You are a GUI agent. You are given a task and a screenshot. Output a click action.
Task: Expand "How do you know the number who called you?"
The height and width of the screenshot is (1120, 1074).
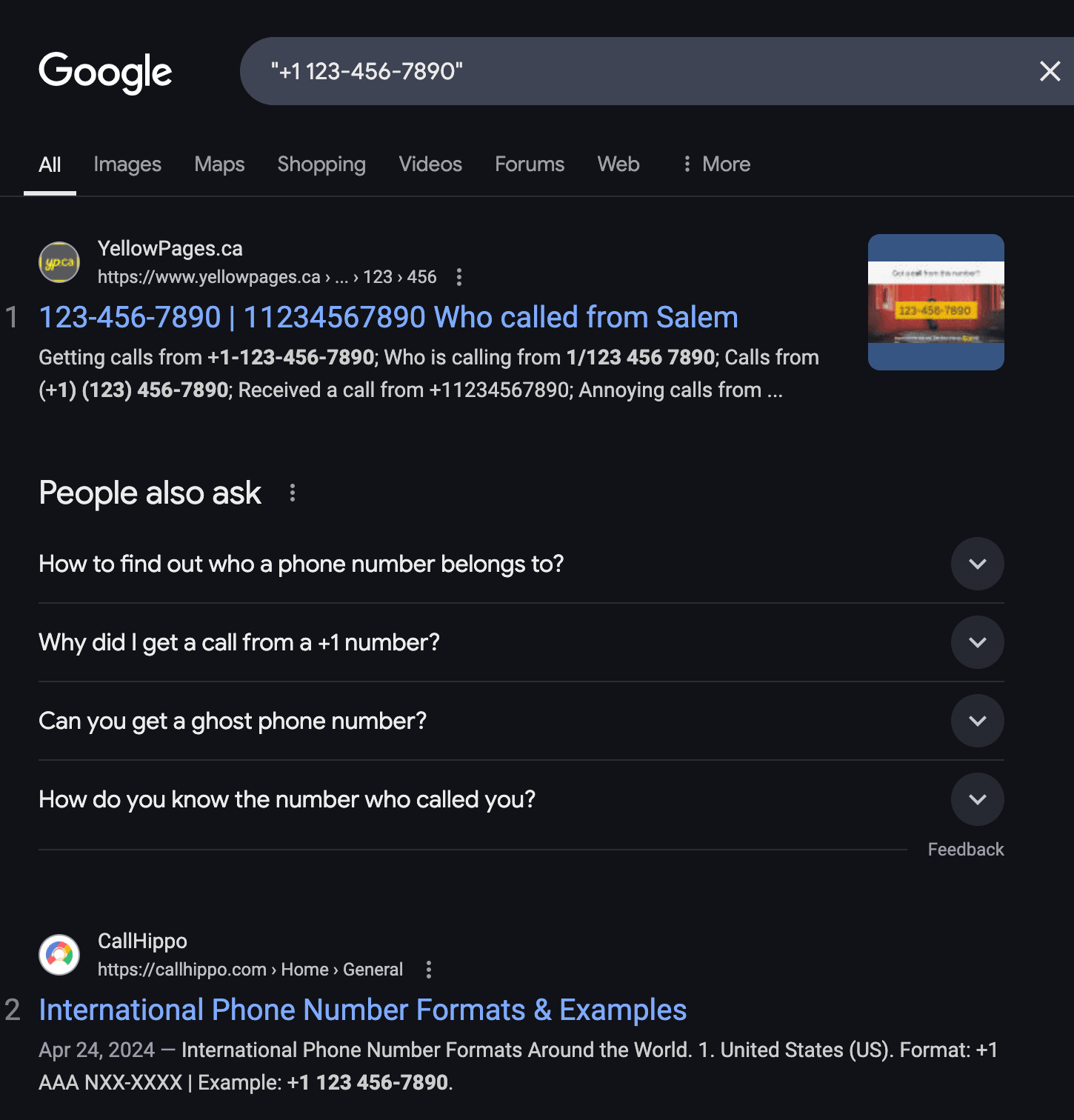click(x=978, y=799)
